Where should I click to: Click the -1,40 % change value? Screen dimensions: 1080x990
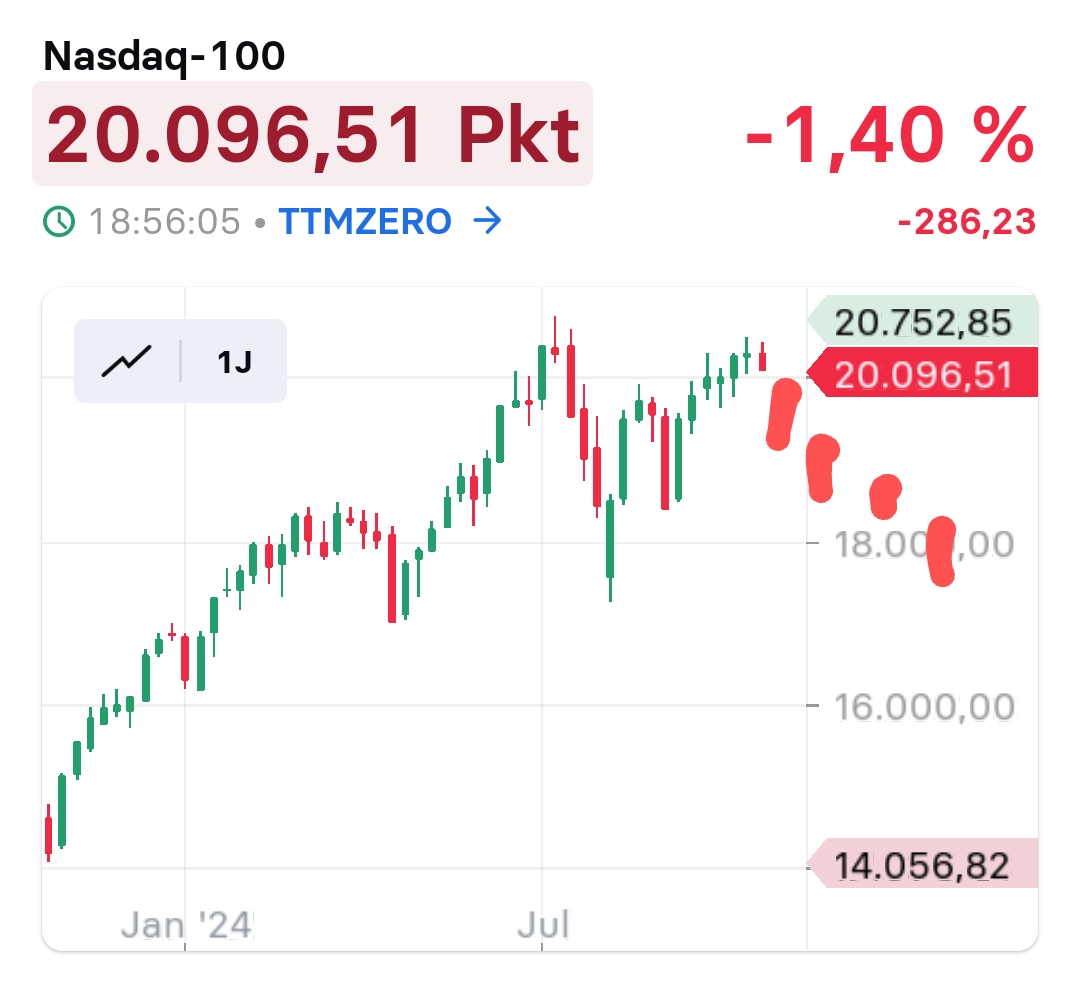(889, 135)
